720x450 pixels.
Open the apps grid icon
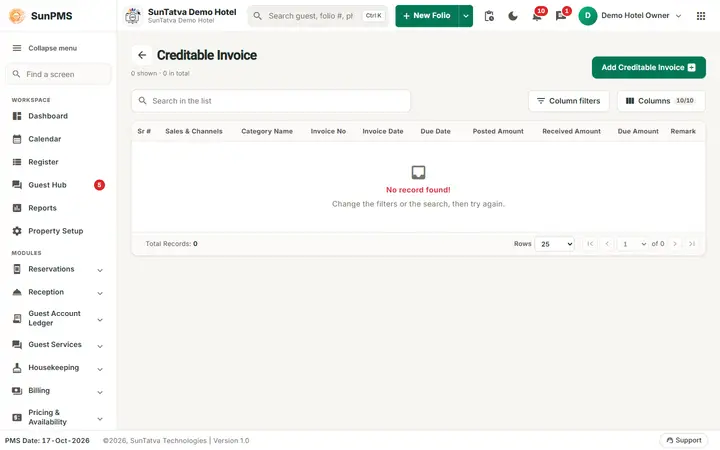click(701, 16)
